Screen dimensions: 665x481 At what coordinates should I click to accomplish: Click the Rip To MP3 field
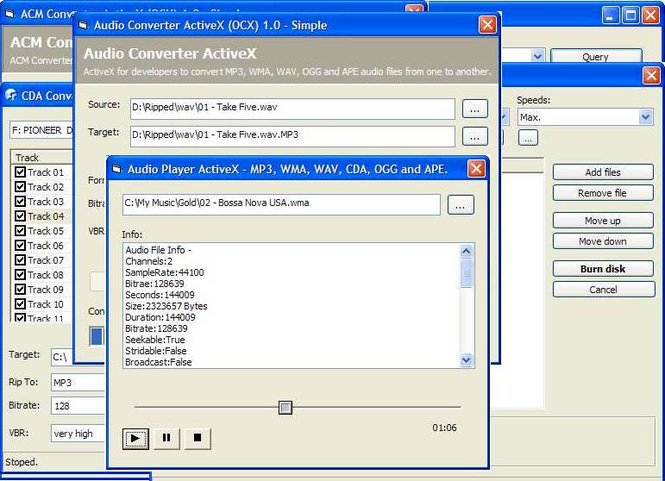77,383
